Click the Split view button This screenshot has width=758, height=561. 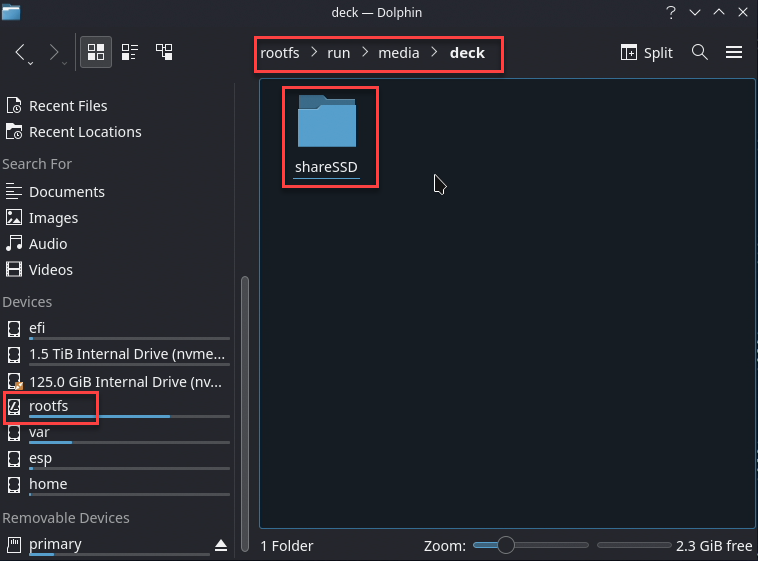(x=646, y=52)
